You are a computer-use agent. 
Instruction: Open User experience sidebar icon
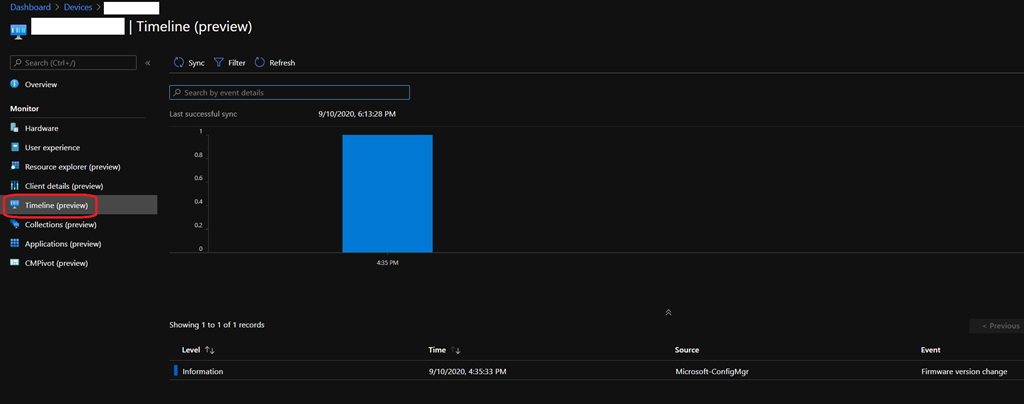click(x=15, y=148)
